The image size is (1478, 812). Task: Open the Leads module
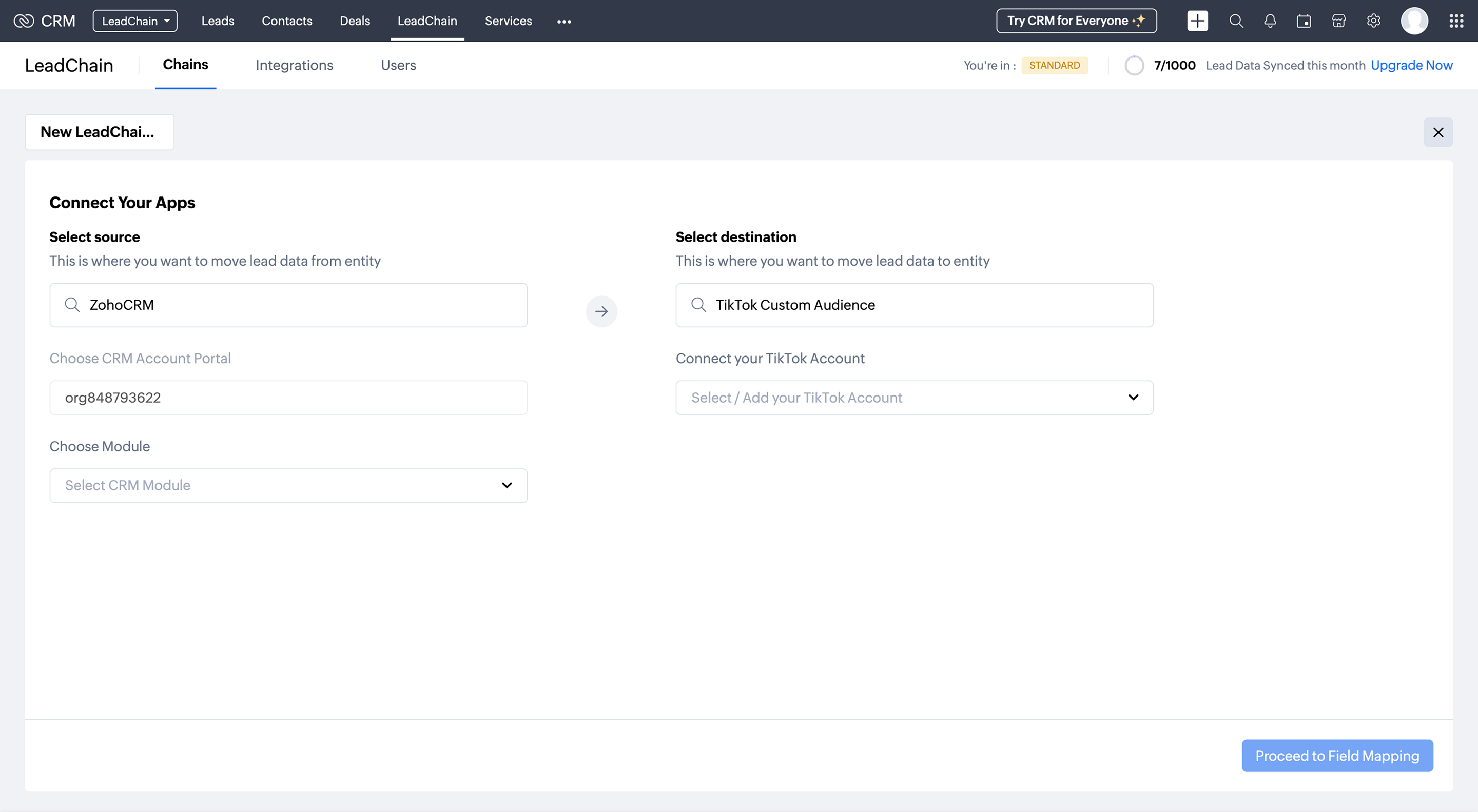tap(218, 21)
